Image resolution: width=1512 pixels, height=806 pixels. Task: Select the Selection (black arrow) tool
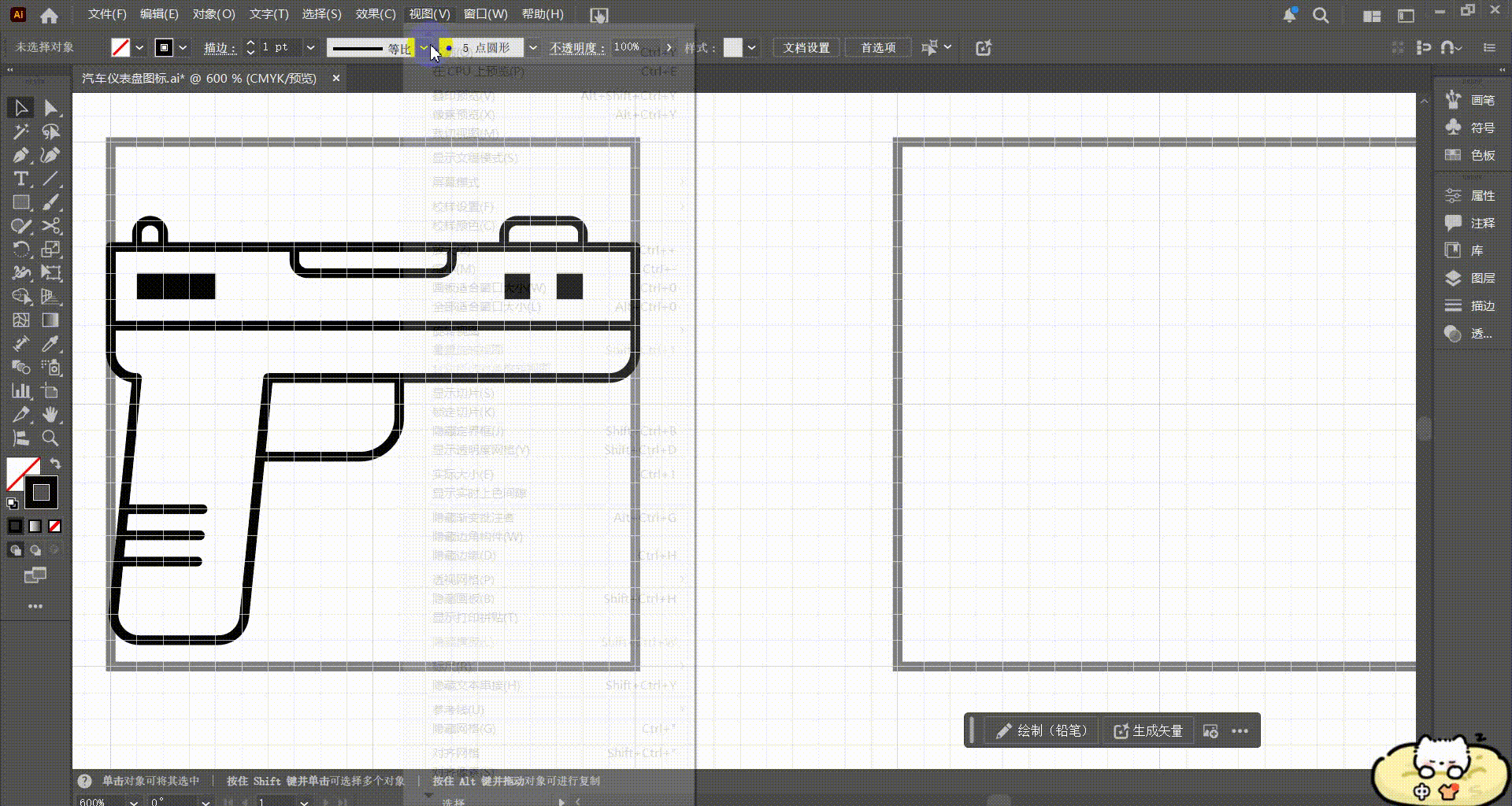pyautogui.click(x=20, y=108)
